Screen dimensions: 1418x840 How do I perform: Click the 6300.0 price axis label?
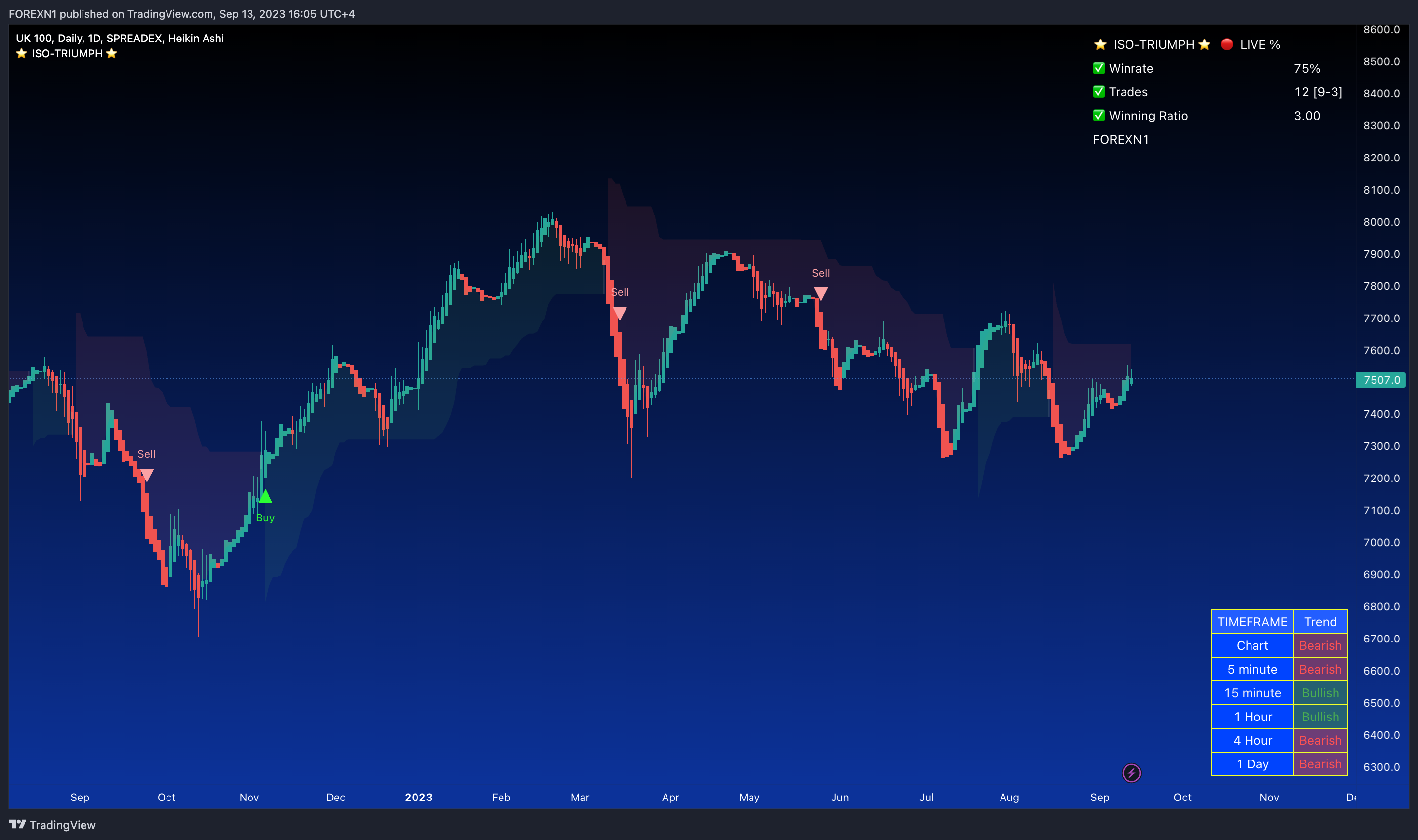[1381, 767]
